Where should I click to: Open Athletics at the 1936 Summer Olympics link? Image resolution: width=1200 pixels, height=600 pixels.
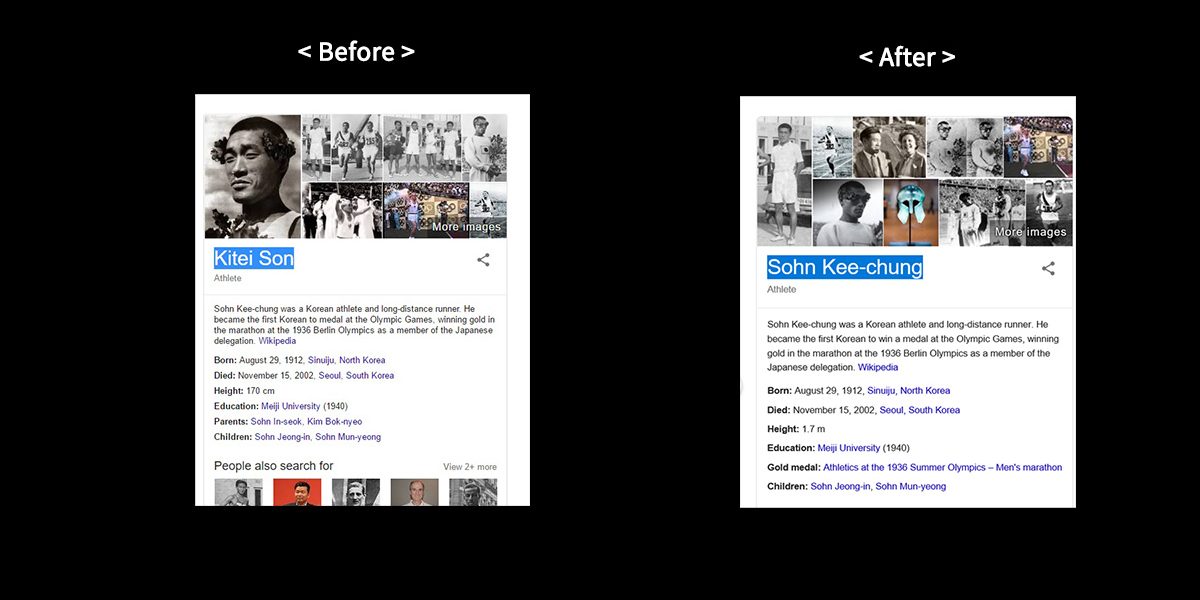[942, 467]
